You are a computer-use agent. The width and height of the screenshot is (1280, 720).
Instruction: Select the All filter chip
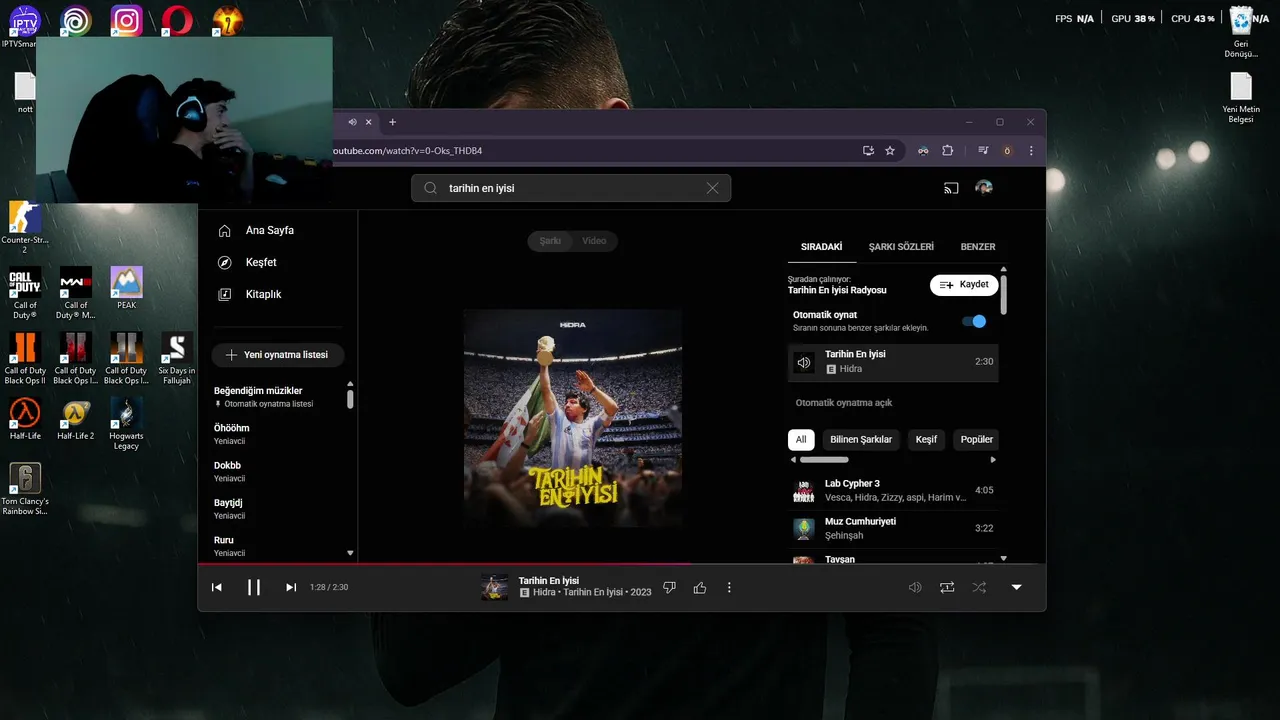pos(801,440)
